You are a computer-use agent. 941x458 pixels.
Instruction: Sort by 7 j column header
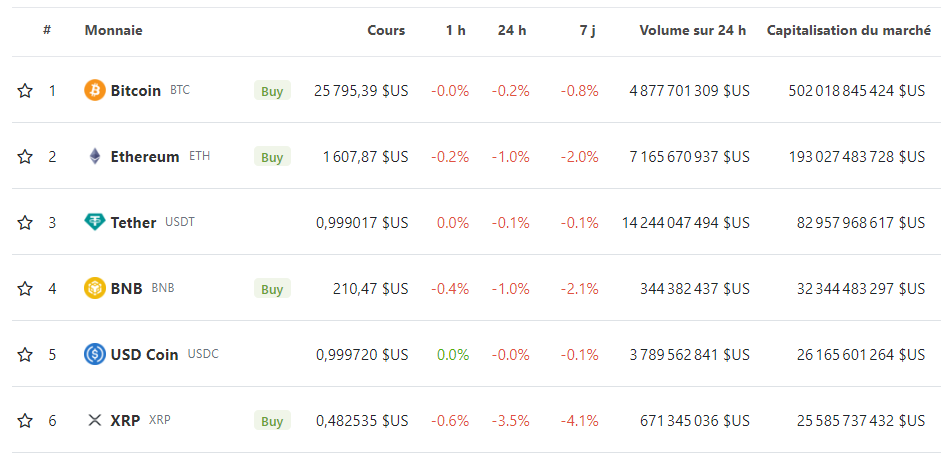tap(588, 30)
